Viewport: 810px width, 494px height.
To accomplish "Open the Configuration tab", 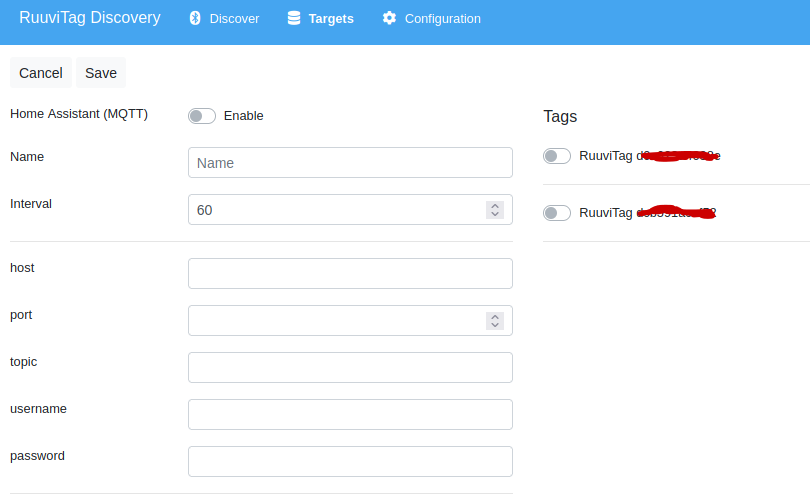I will (x=431, y=18).
